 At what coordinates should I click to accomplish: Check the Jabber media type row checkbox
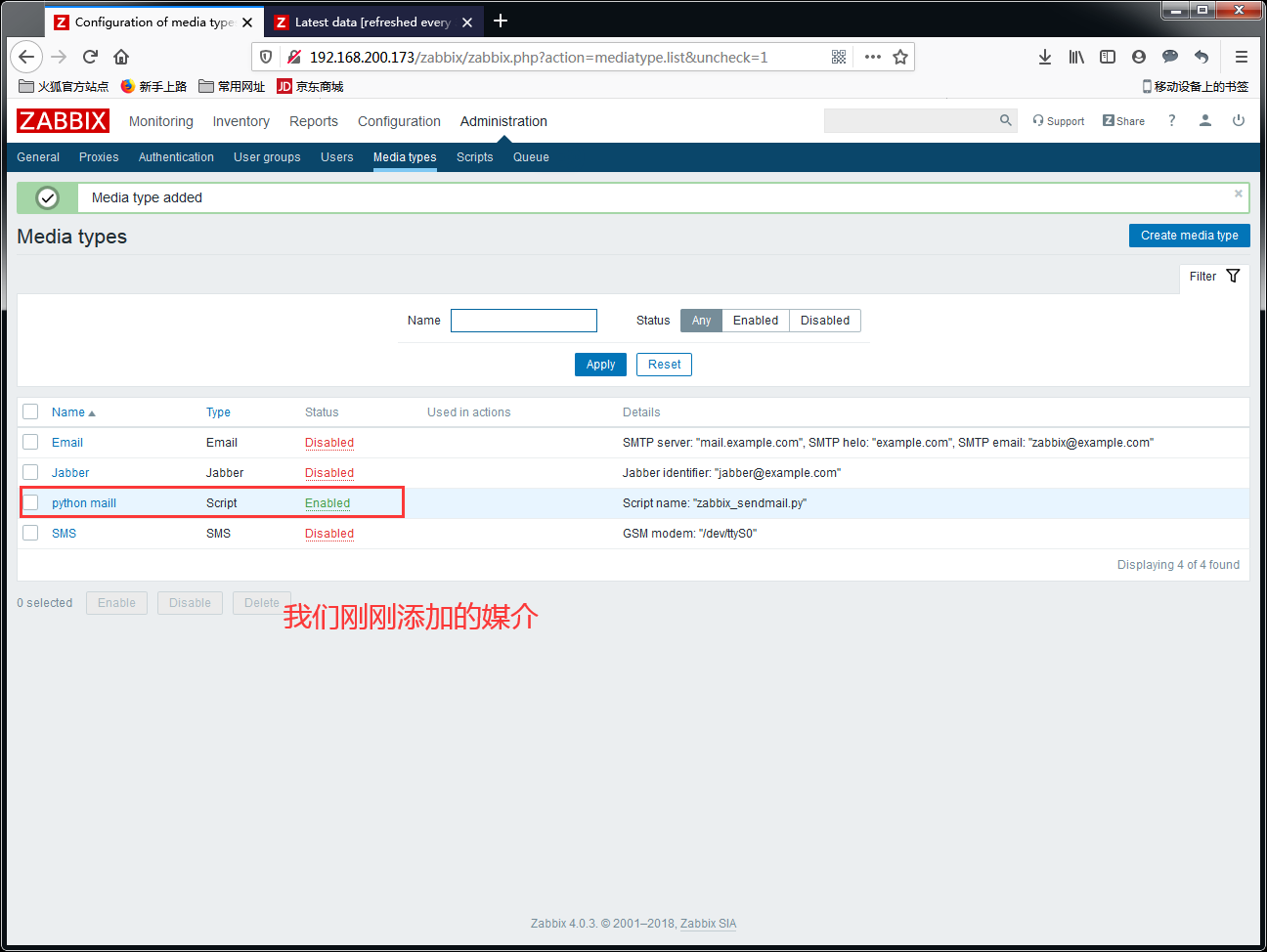click(x=30, y=472)
